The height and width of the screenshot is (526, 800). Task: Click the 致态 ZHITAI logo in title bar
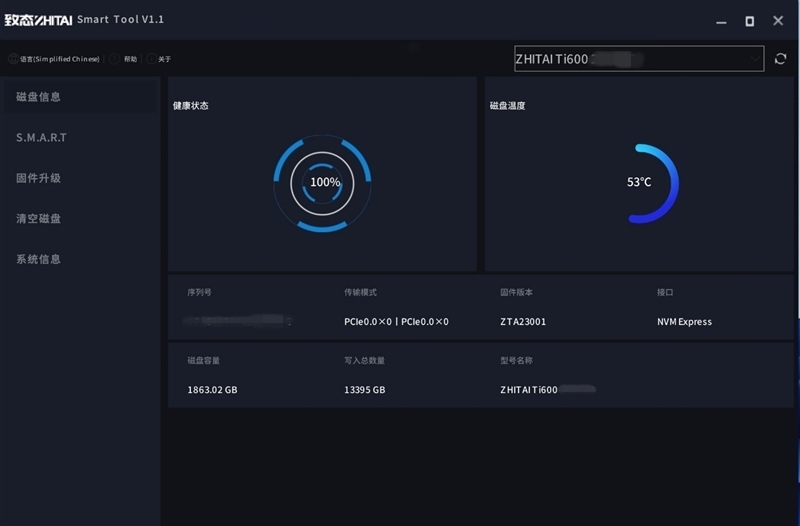38,20
